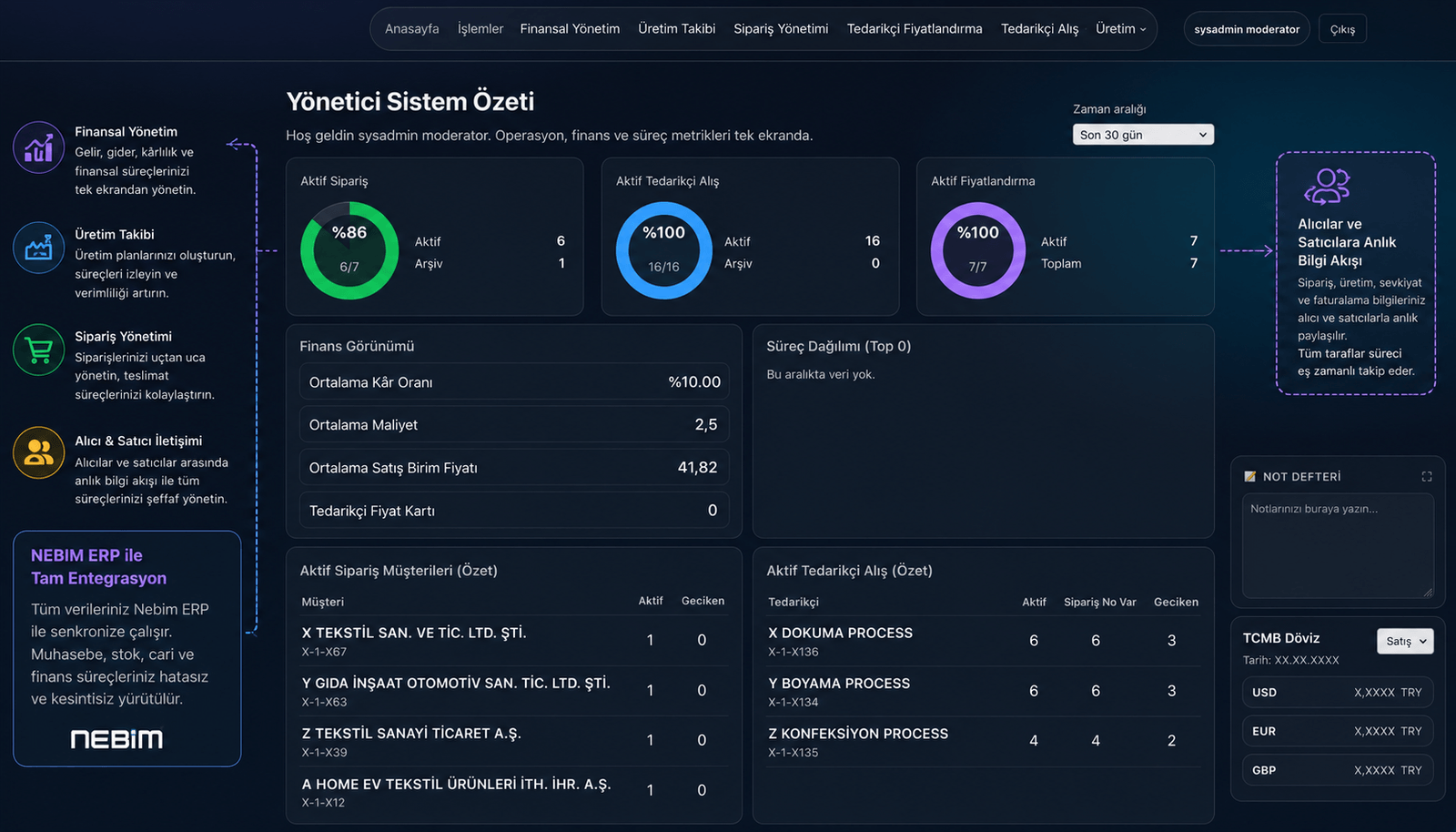Click the Aktif Tedarikçi Alış blue progress ring
Screen dimensions: 1456x832
[x=663, y=250]
